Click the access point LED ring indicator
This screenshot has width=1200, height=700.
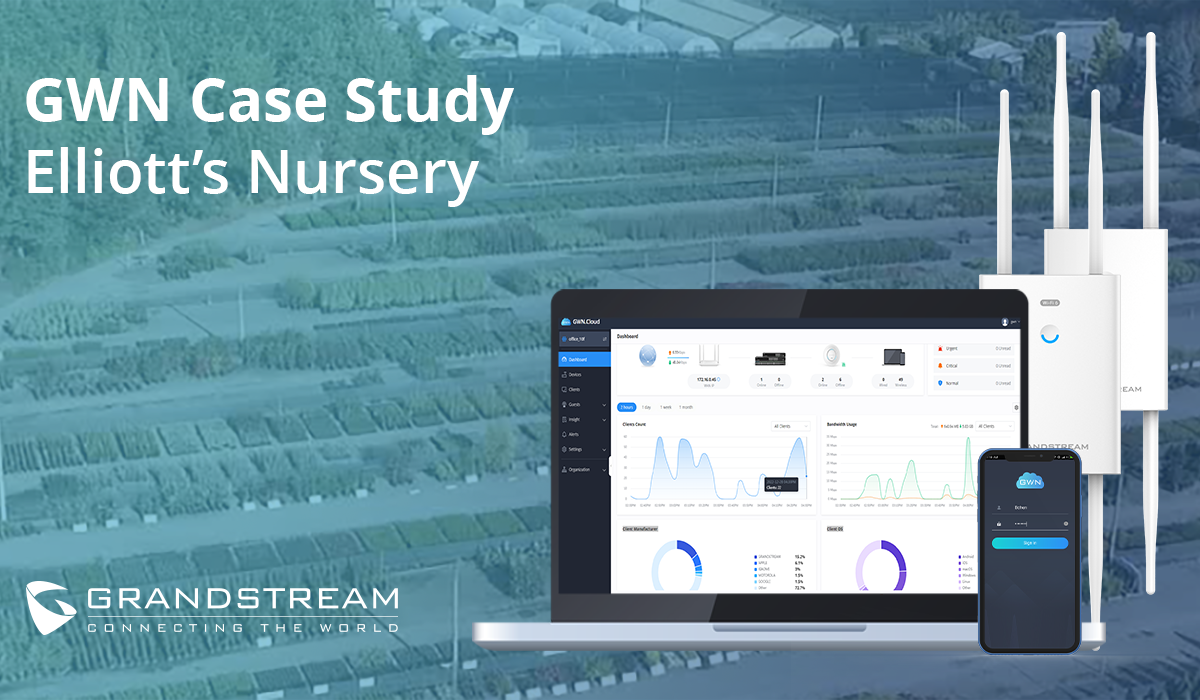coord(1050,335)
